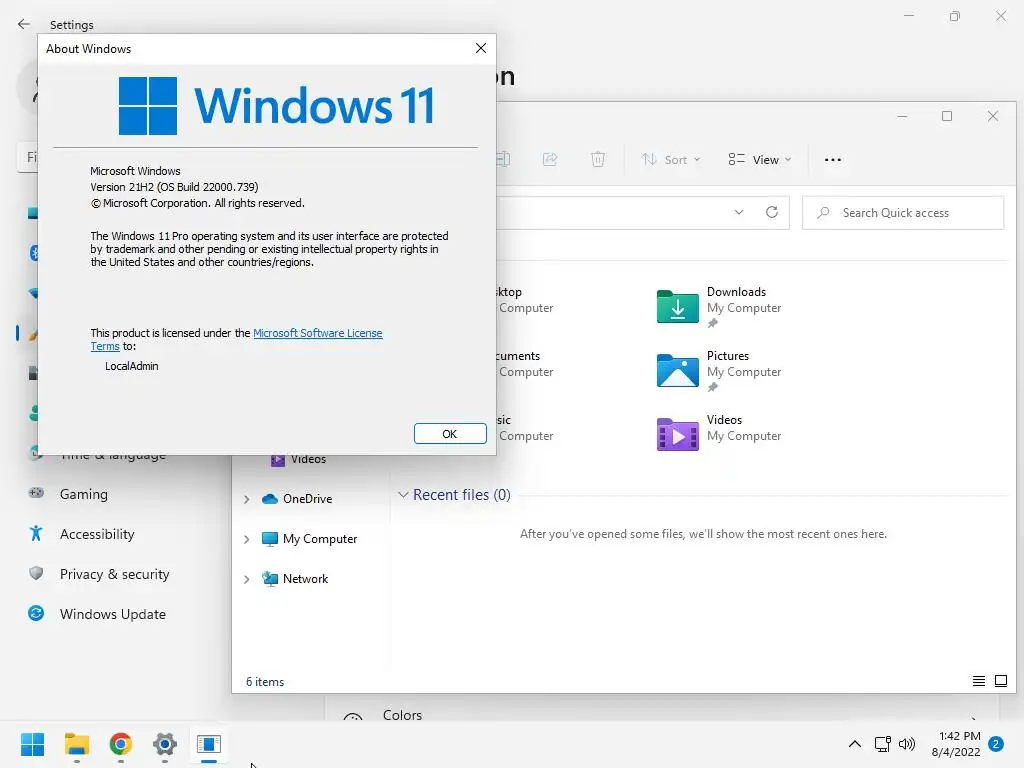Open File Explorer from the taskbar
The height and width of the screenshot is (768, 1024).
(x=76, y=744)
